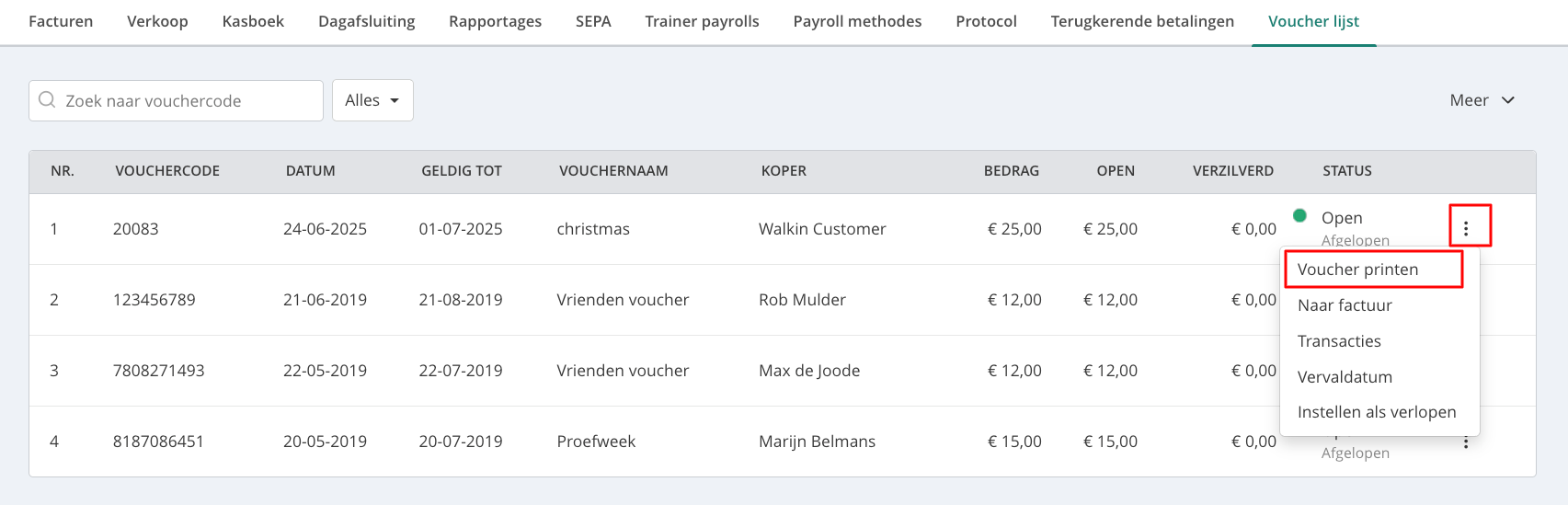1568x505 pixels.
Task: Open three-dot menu for voucher 20083
Action: (1466, 229)
